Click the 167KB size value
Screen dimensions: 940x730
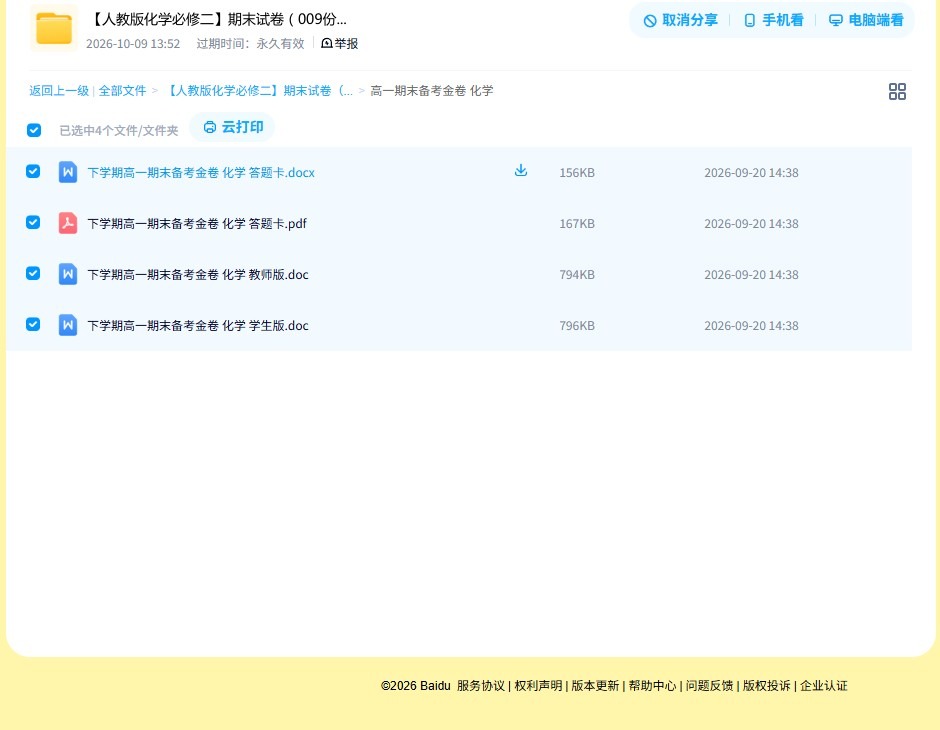click(x=577, y=224)
